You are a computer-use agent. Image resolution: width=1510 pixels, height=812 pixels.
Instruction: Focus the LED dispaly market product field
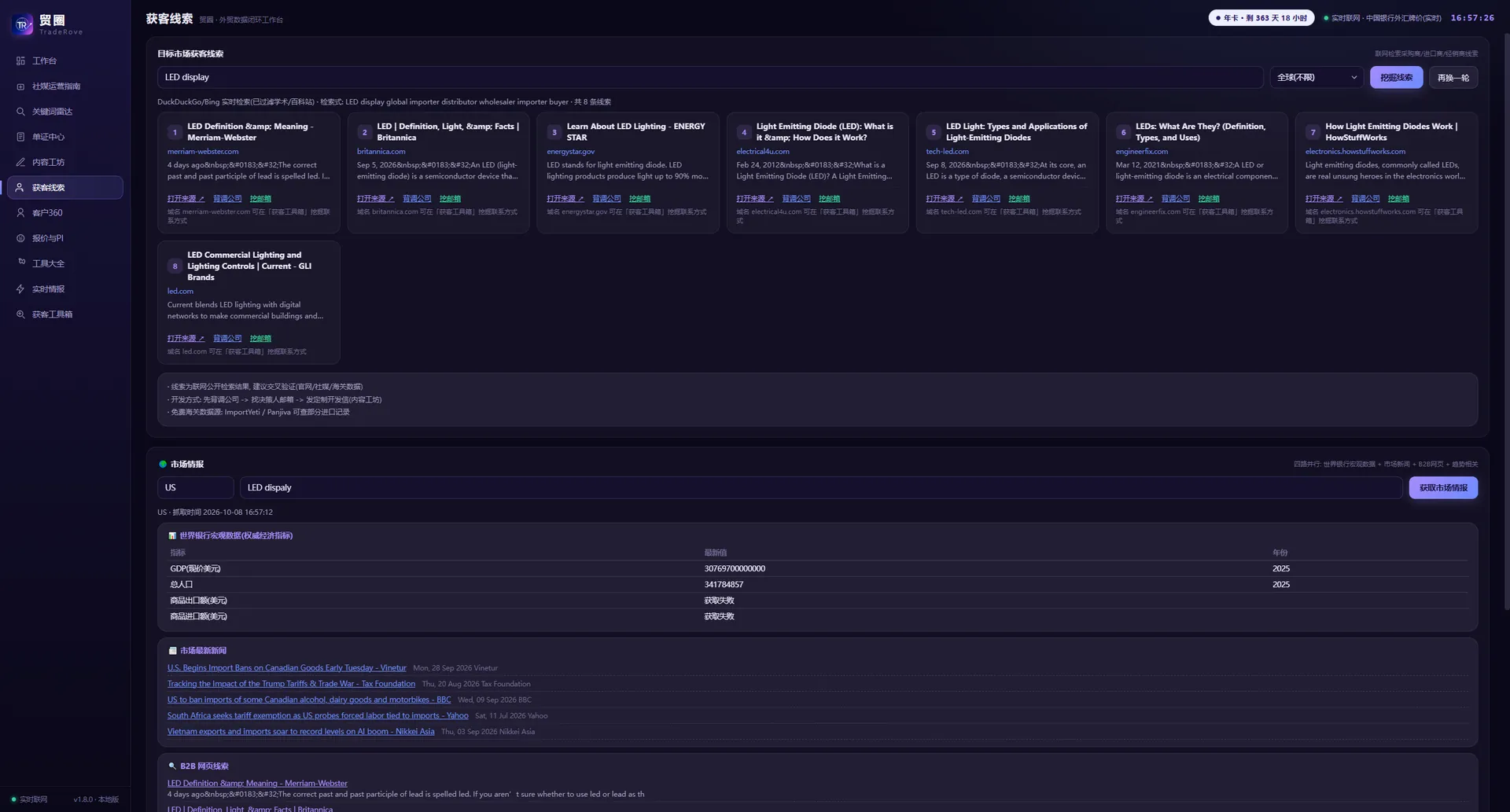point(821,487)
